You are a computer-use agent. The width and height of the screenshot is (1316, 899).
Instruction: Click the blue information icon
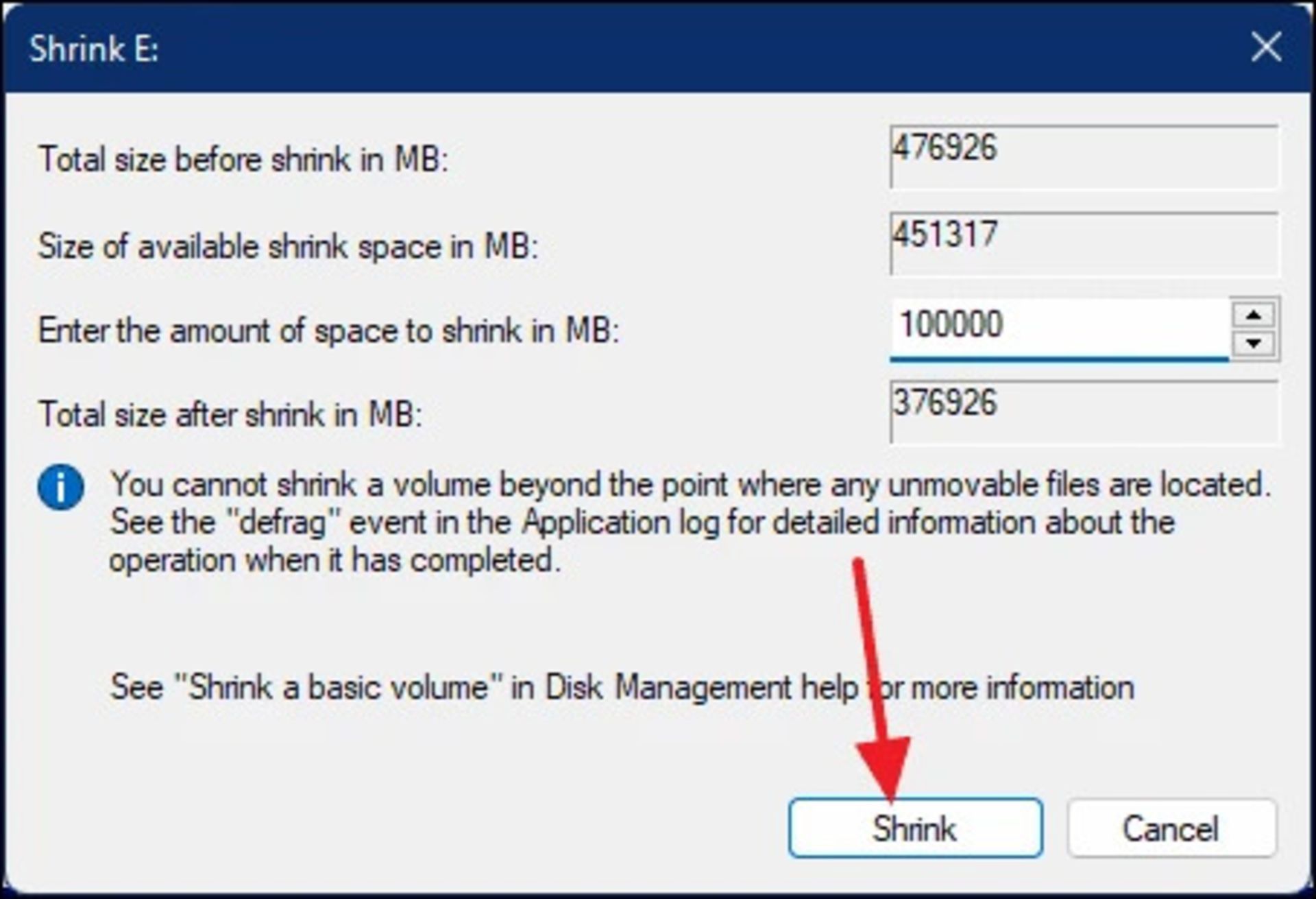pos(60,488)
